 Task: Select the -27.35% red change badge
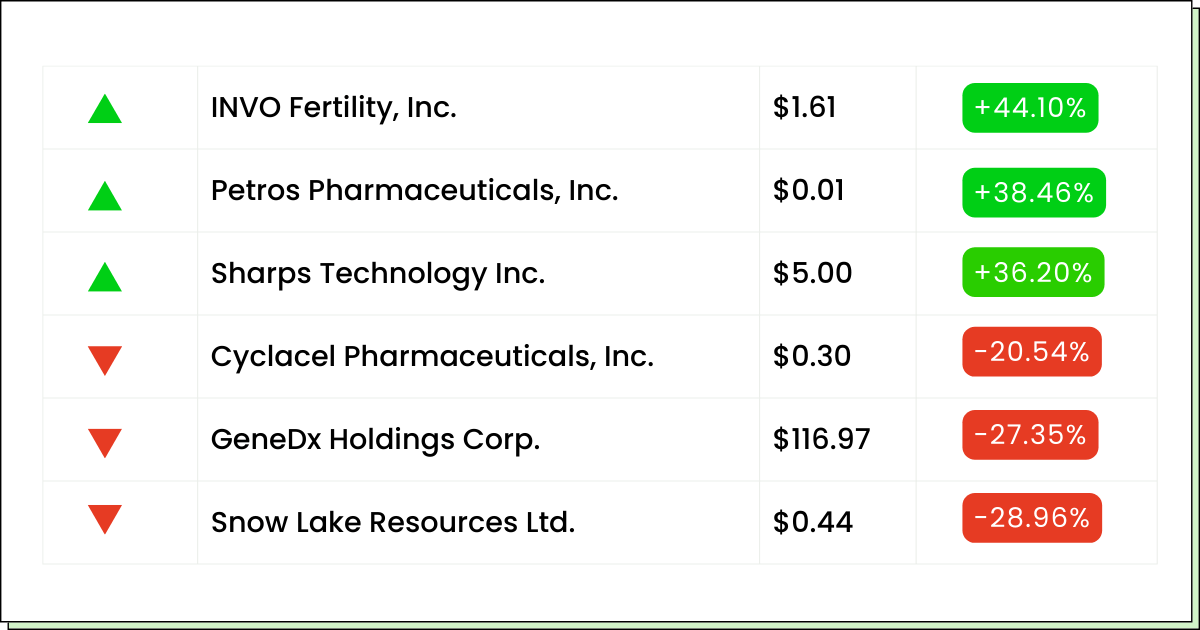tap(1030, 435)
